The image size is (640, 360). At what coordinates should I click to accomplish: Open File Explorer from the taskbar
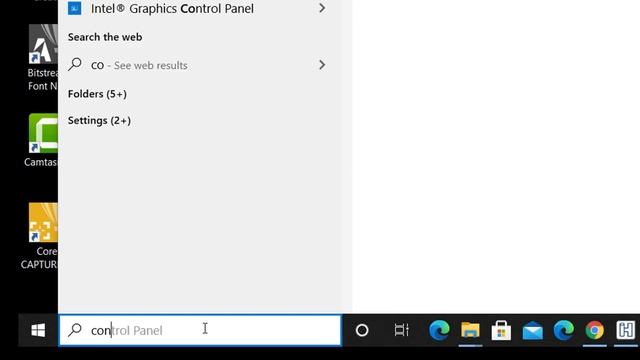470,330
